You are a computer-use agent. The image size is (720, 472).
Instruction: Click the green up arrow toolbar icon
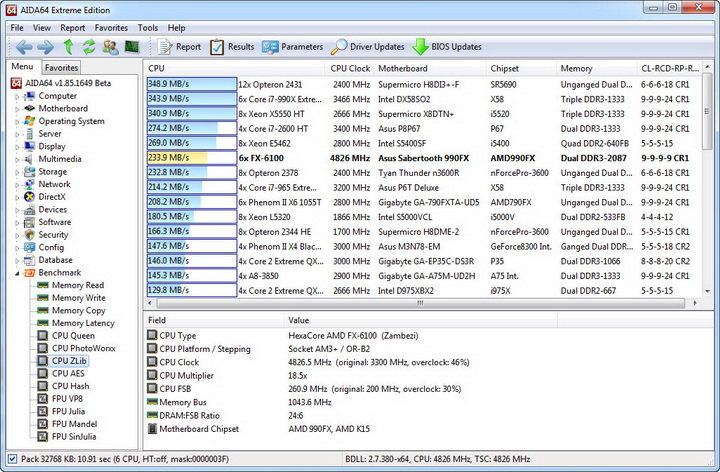68,47
